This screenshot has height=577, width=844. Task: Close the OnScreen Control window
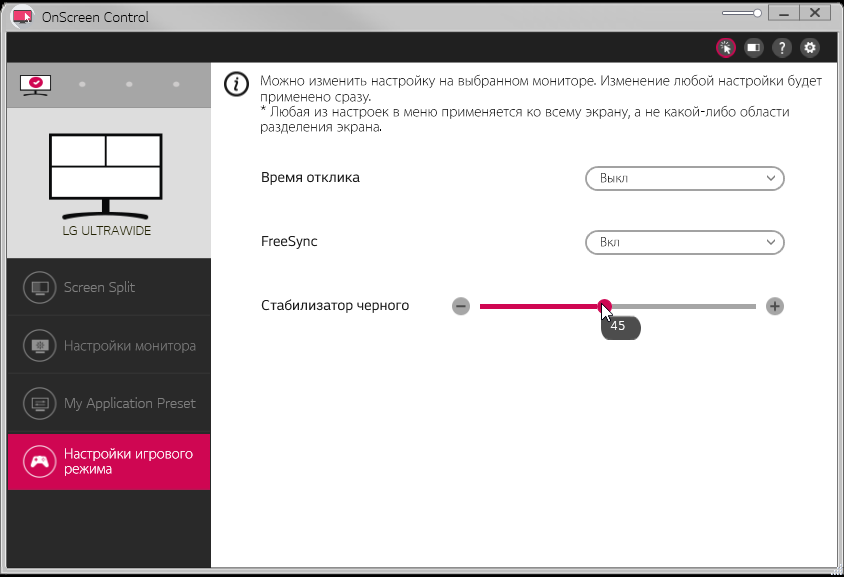coord(814,13)
